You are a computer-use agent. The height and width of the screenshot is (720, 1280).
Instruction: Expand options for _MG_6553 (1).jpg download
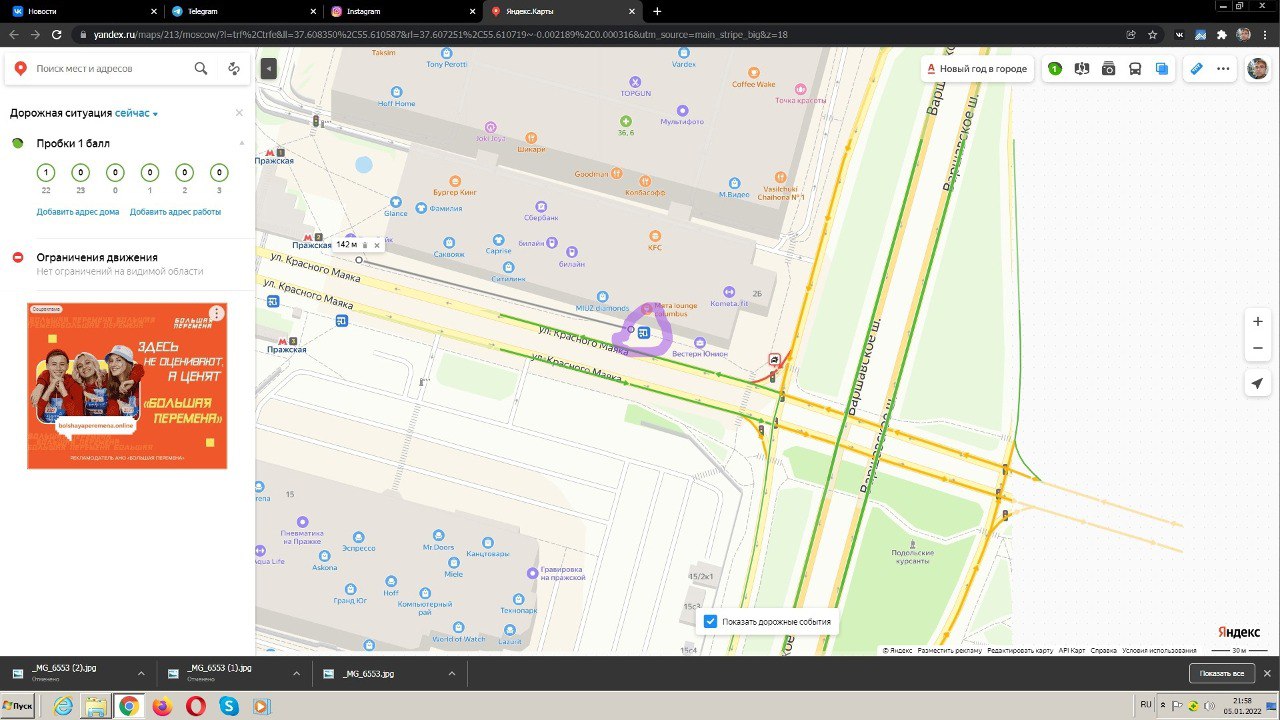[296, 673]
